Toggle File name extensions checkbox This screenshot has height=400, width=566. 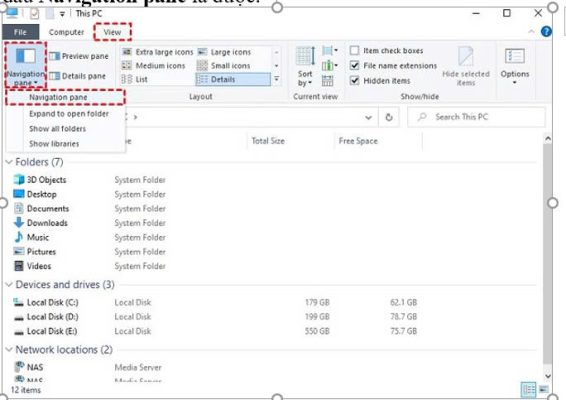click(393, 66)
